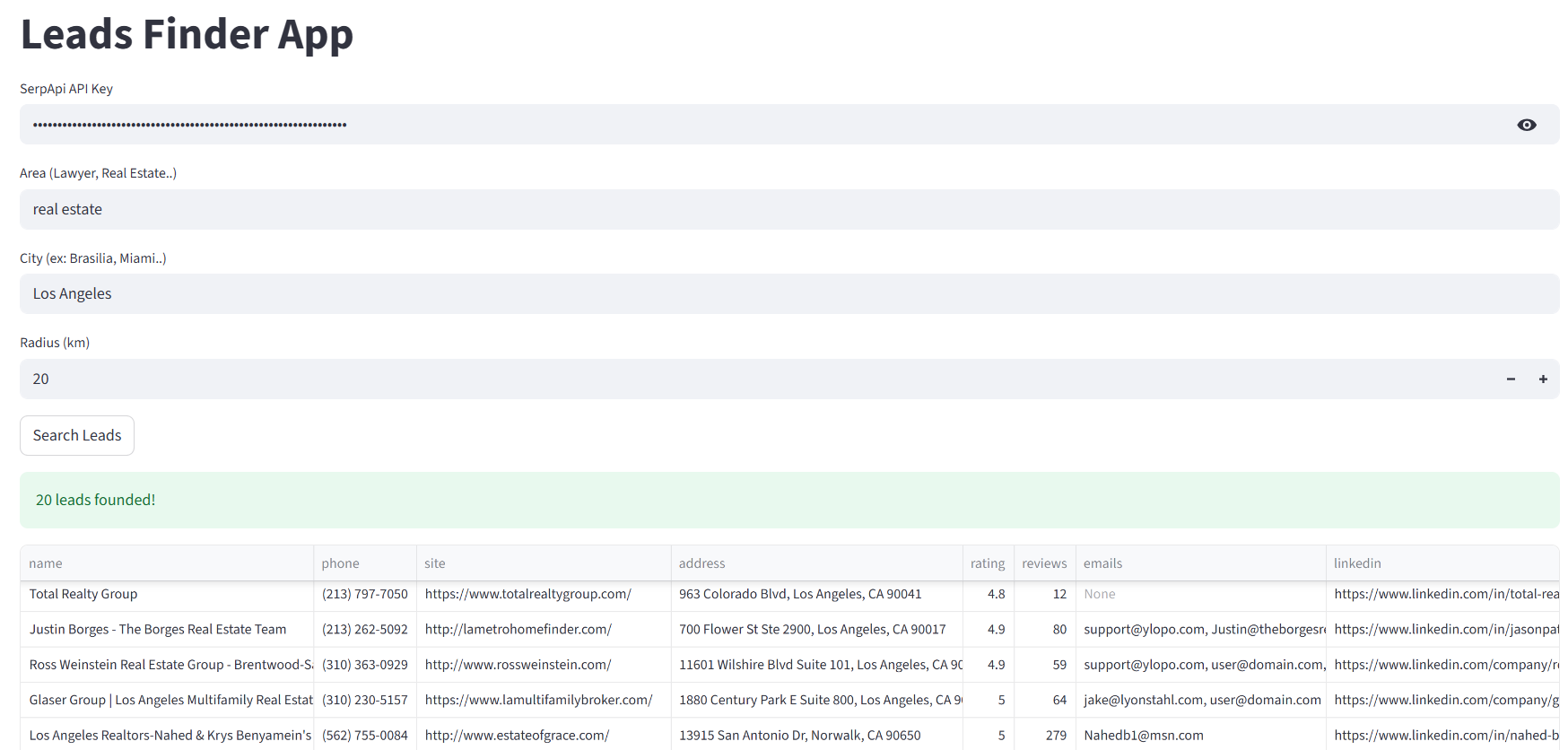Select address 700 Flower St Ste 2900 cell
1568x750 pixels.
pyautogui.click(x=816, y=630)
